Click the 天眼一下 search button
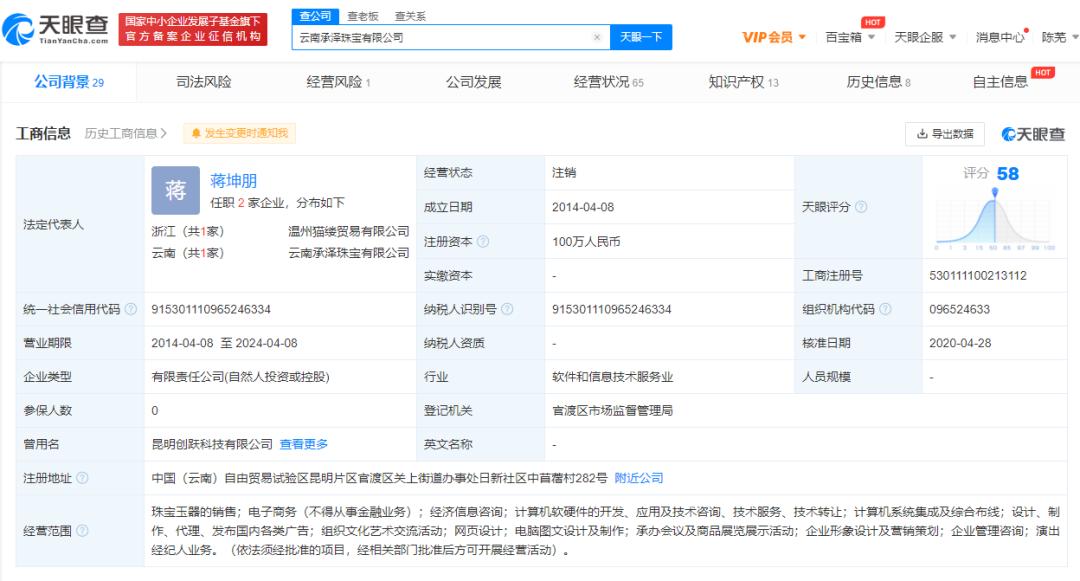The image size is (1080, 581). (x=642, y=36)
